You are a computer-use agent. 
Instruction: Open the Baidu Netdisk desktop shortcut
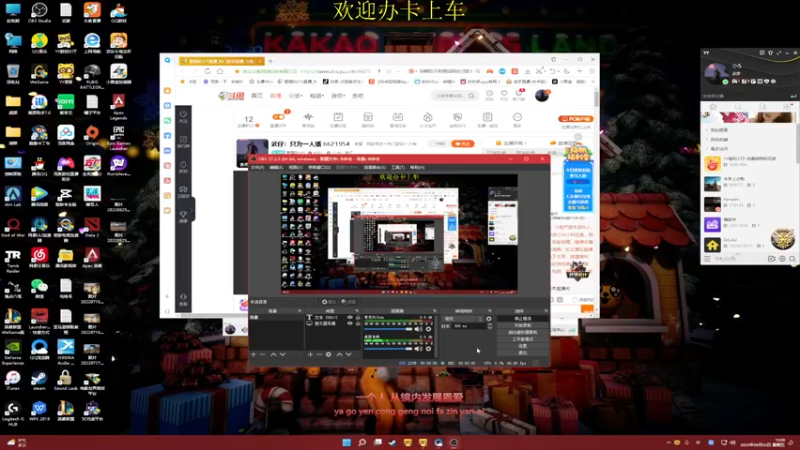click(65, 136)
